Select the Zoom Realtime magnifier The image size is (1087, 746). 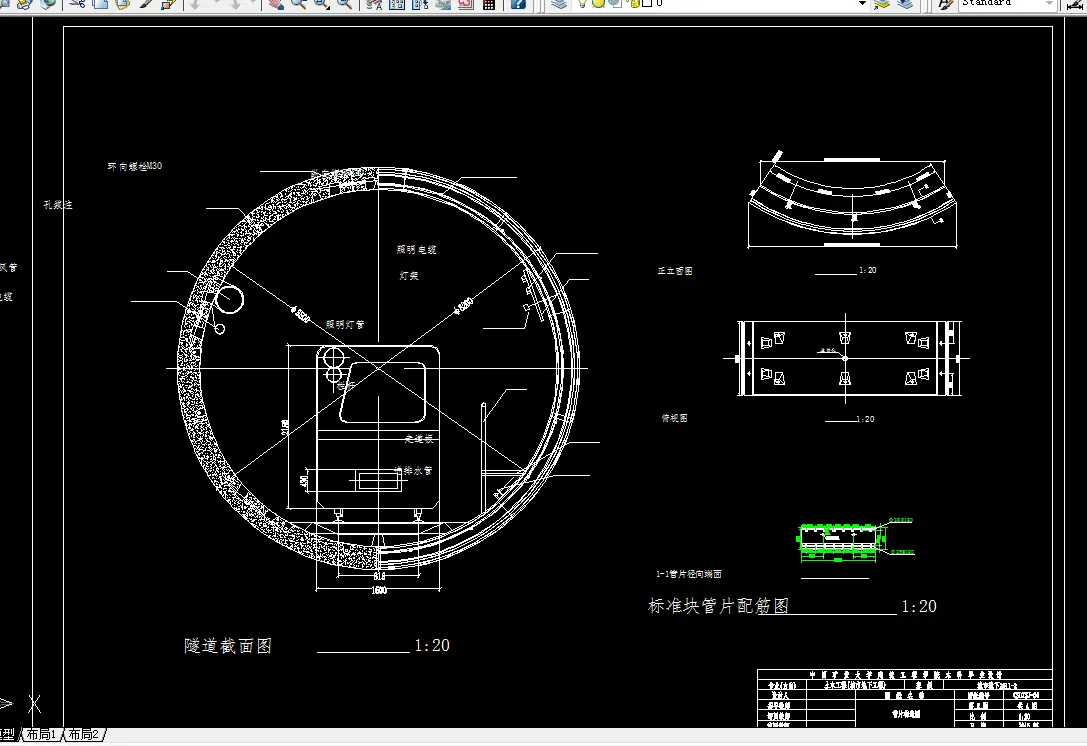point(298,3)
